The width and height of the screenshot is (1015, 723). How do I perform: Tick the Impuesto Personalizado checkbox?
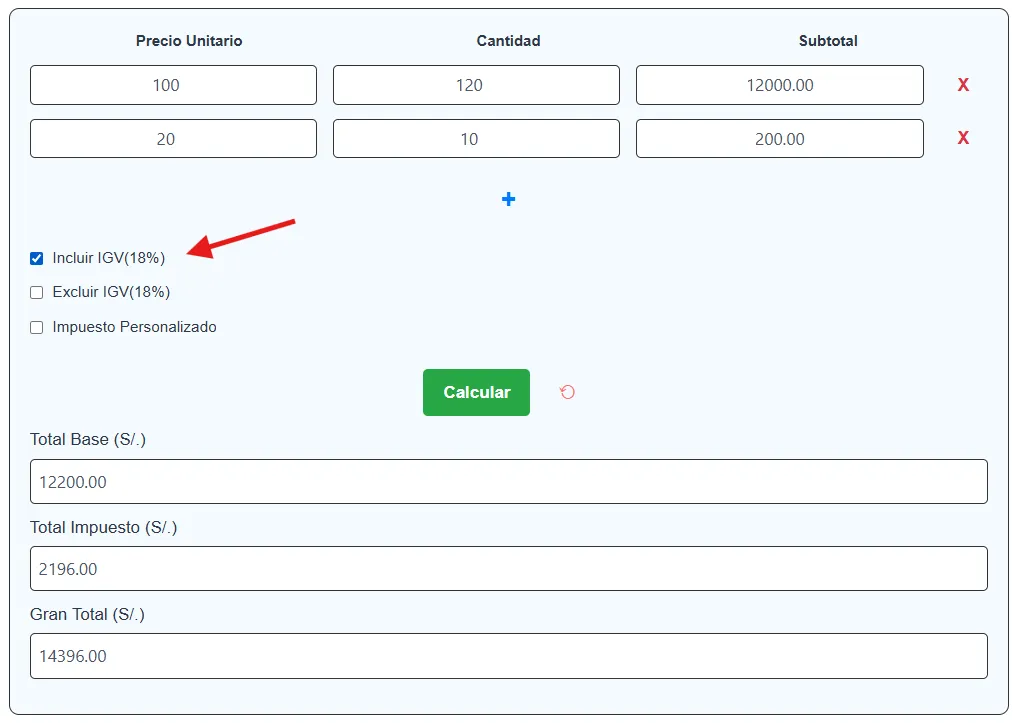(37, 327)
